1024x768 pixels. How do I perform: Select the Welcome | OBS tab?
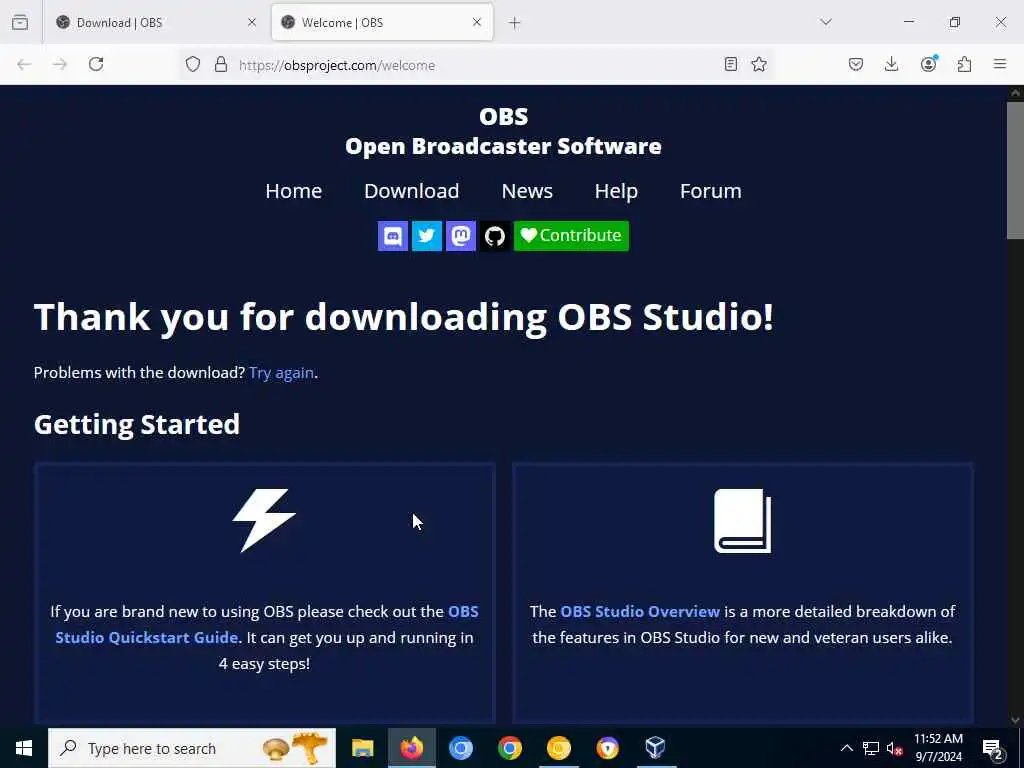point(382,23)
